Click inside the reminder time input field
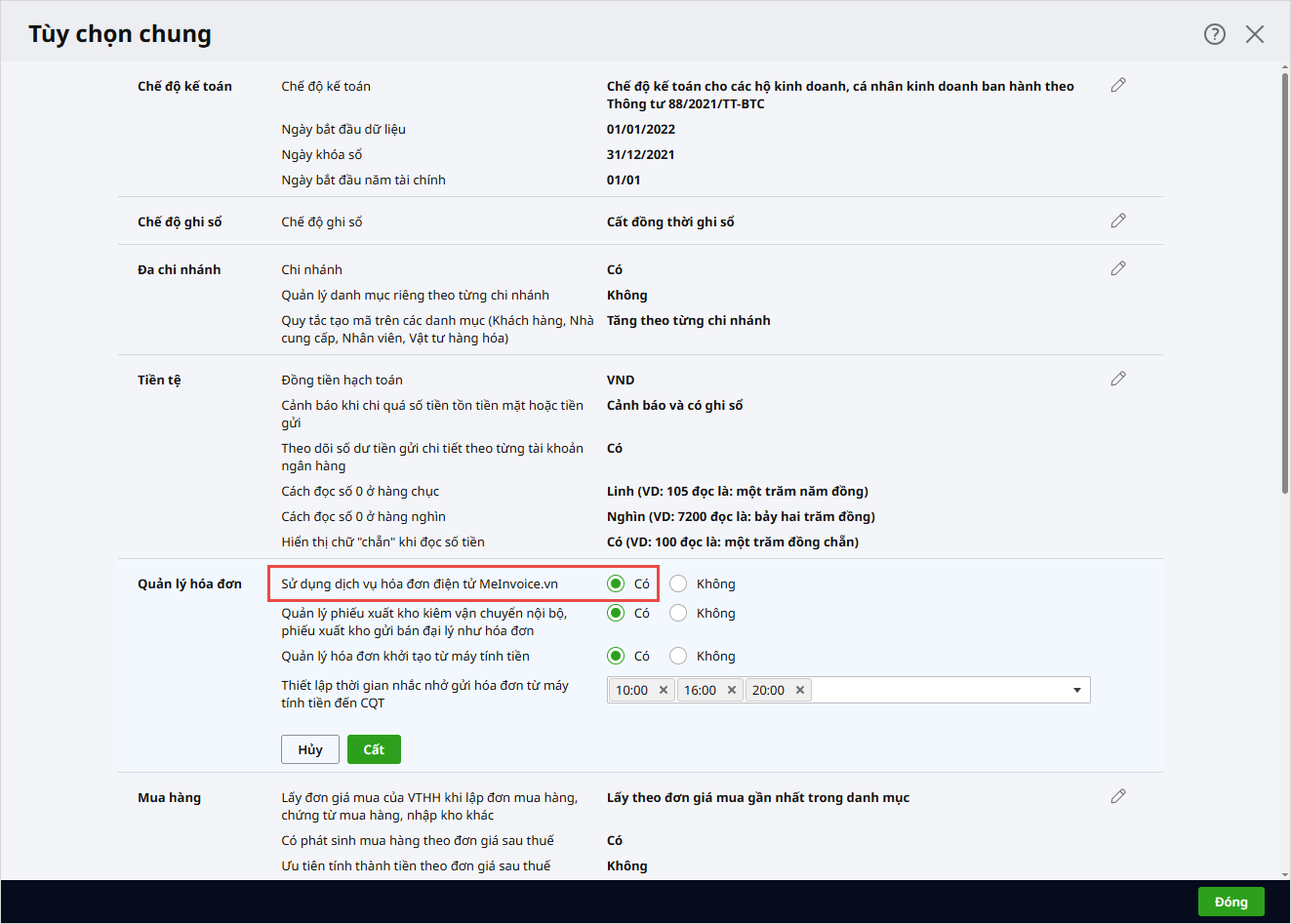1291x924 pixels. tap(937, 691)
